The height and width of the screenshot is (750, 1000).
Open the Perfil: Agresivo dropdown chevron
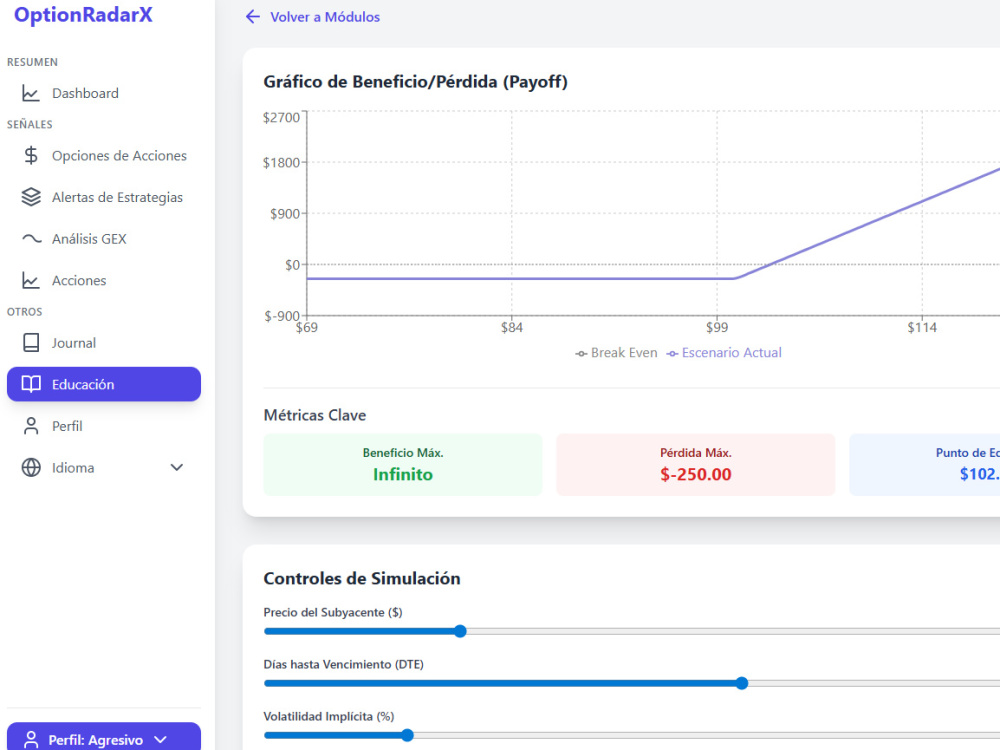pos(161,740)
